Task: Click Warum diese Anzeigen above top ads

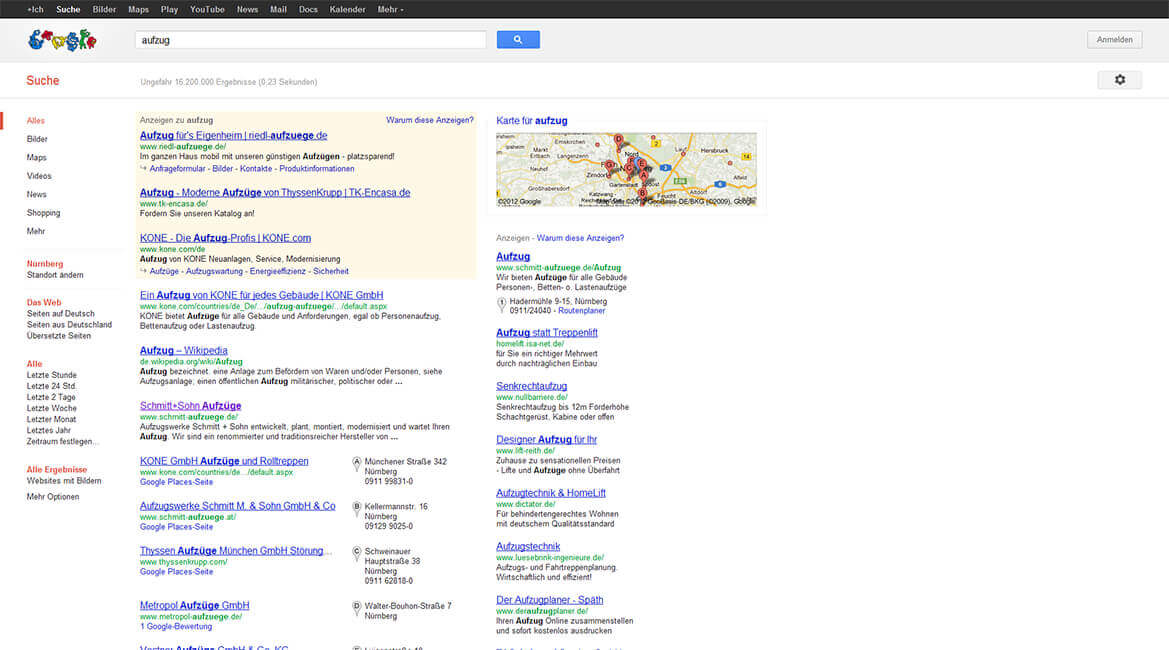Action: (x=429, y=120)
